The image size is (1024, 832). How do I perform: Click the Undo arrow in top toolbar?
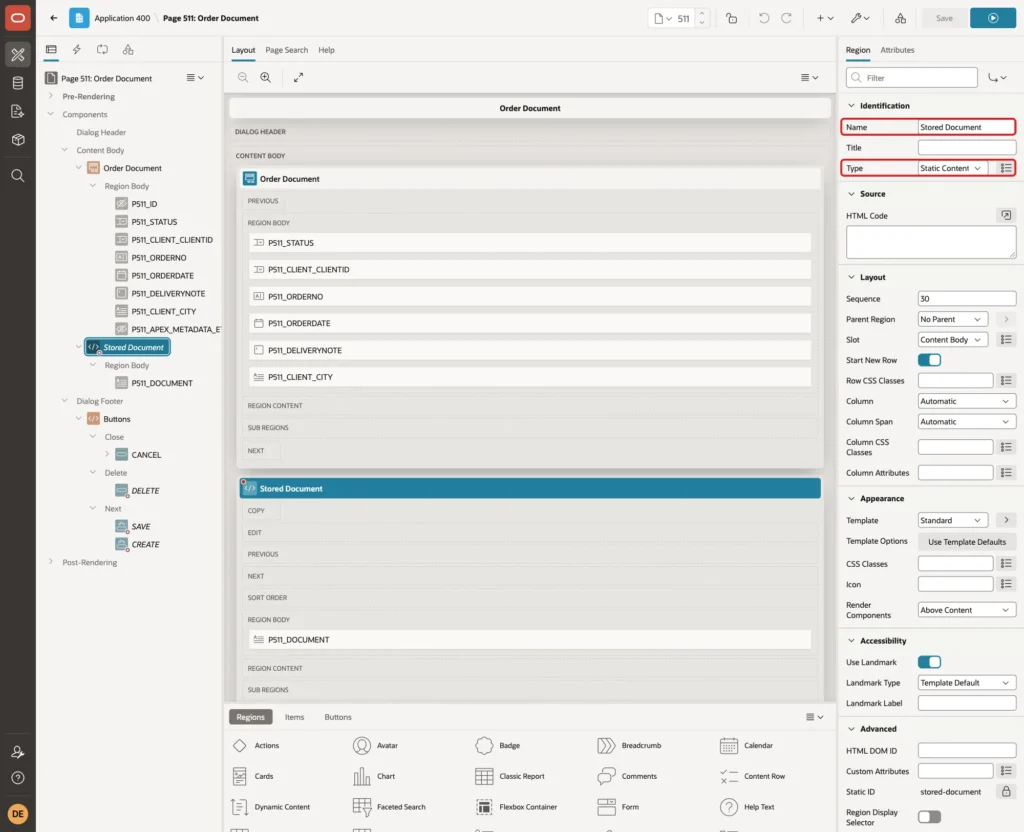[x=763, y=18]
